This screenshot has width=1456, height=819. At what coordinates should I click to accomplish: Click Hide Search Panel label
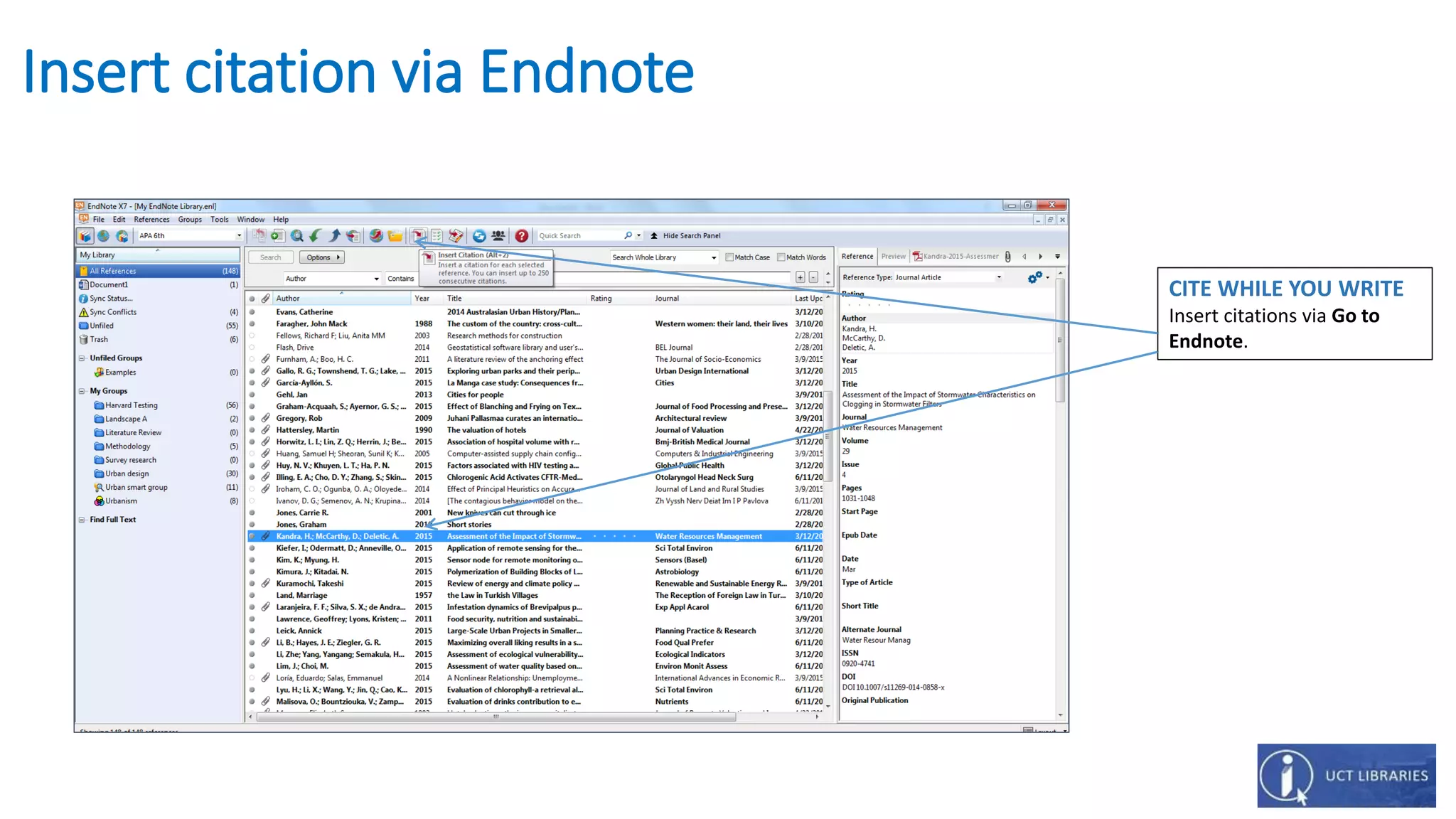[x=691, y=236]
